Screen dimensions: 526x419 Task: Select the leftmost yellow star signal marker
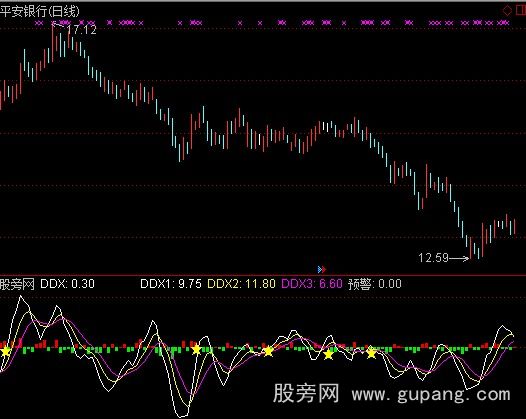coord(5,352)
